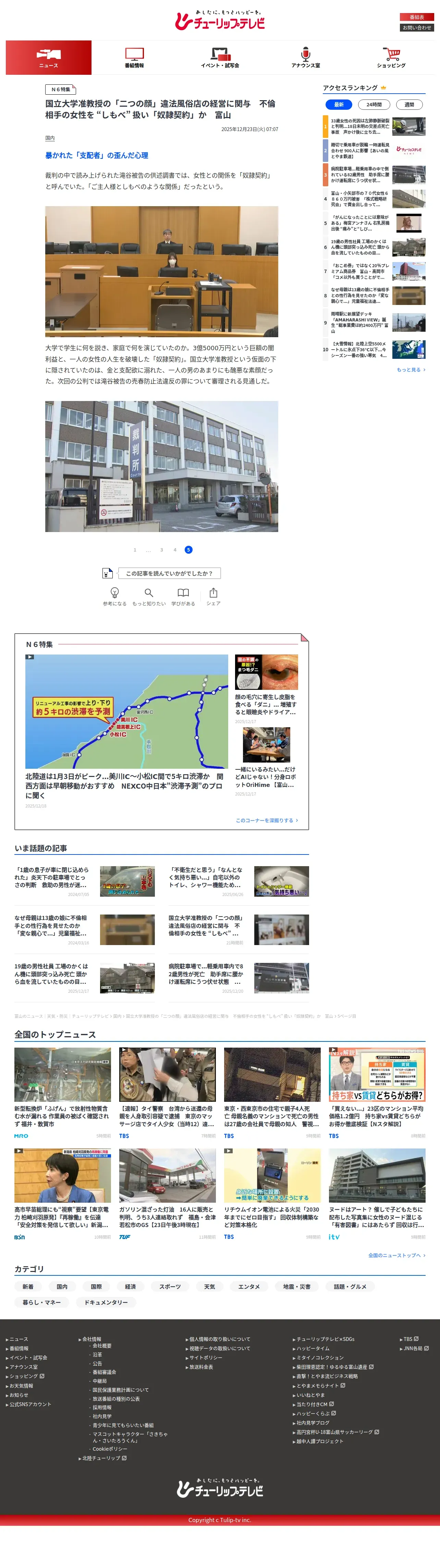Image resolution: width=440 pixels, height=1568 pixels.
Task: Open このコーナーを深掘りする link
Action: pyautogui.click(x=267, y=820)
